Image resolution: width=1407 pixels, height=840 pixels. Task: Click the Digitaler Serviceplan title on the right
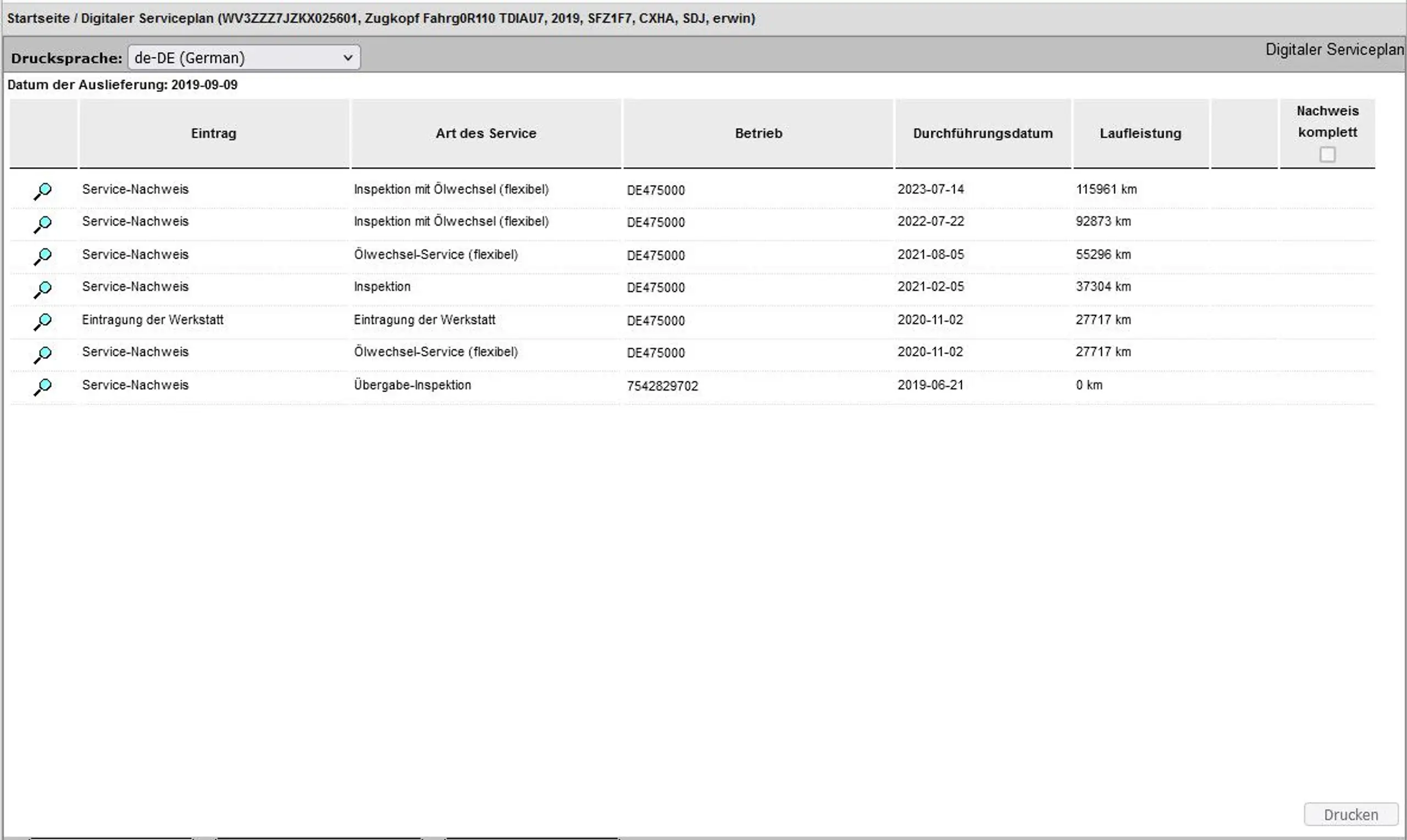[1334, 50]
